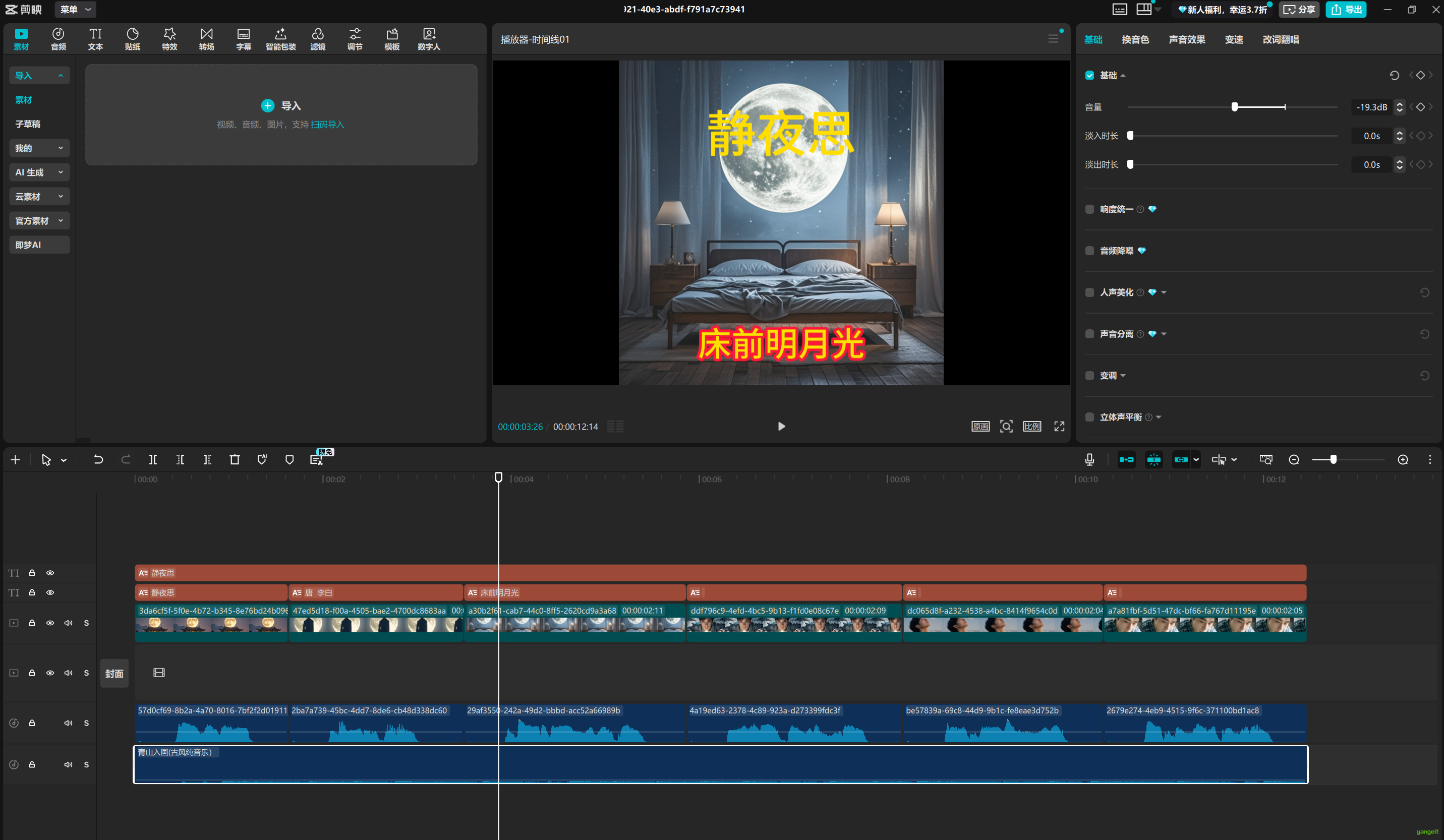Switch to the 声音效果 tab
Viewport: 1444px width, 840px height.
point(1186,39)
